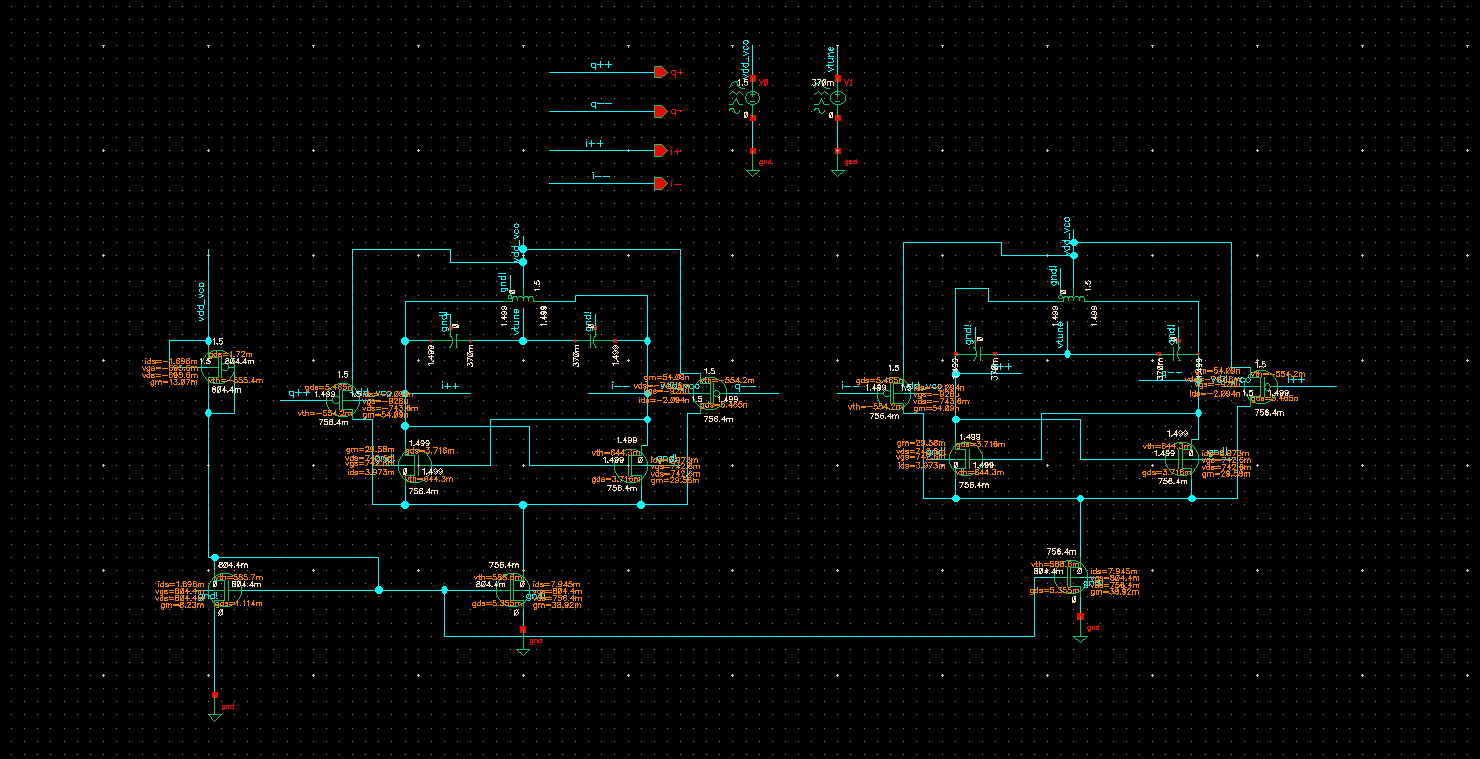1480x759 pixels.
Task: Select the V0 voltage source symbol
Action: [752, 98]
